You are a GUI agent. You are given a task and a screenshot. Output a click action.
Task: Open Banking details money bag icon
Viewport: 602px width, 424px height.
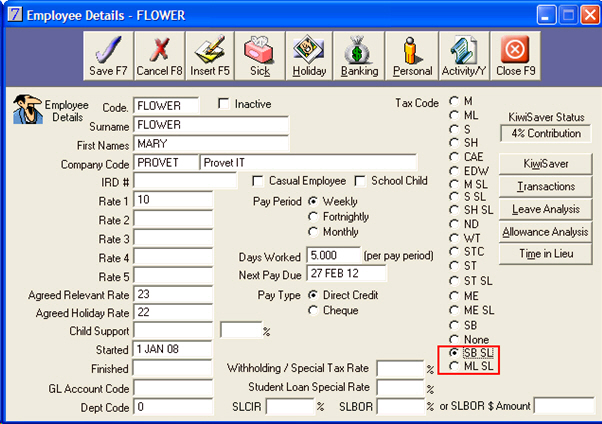(359, 56)
